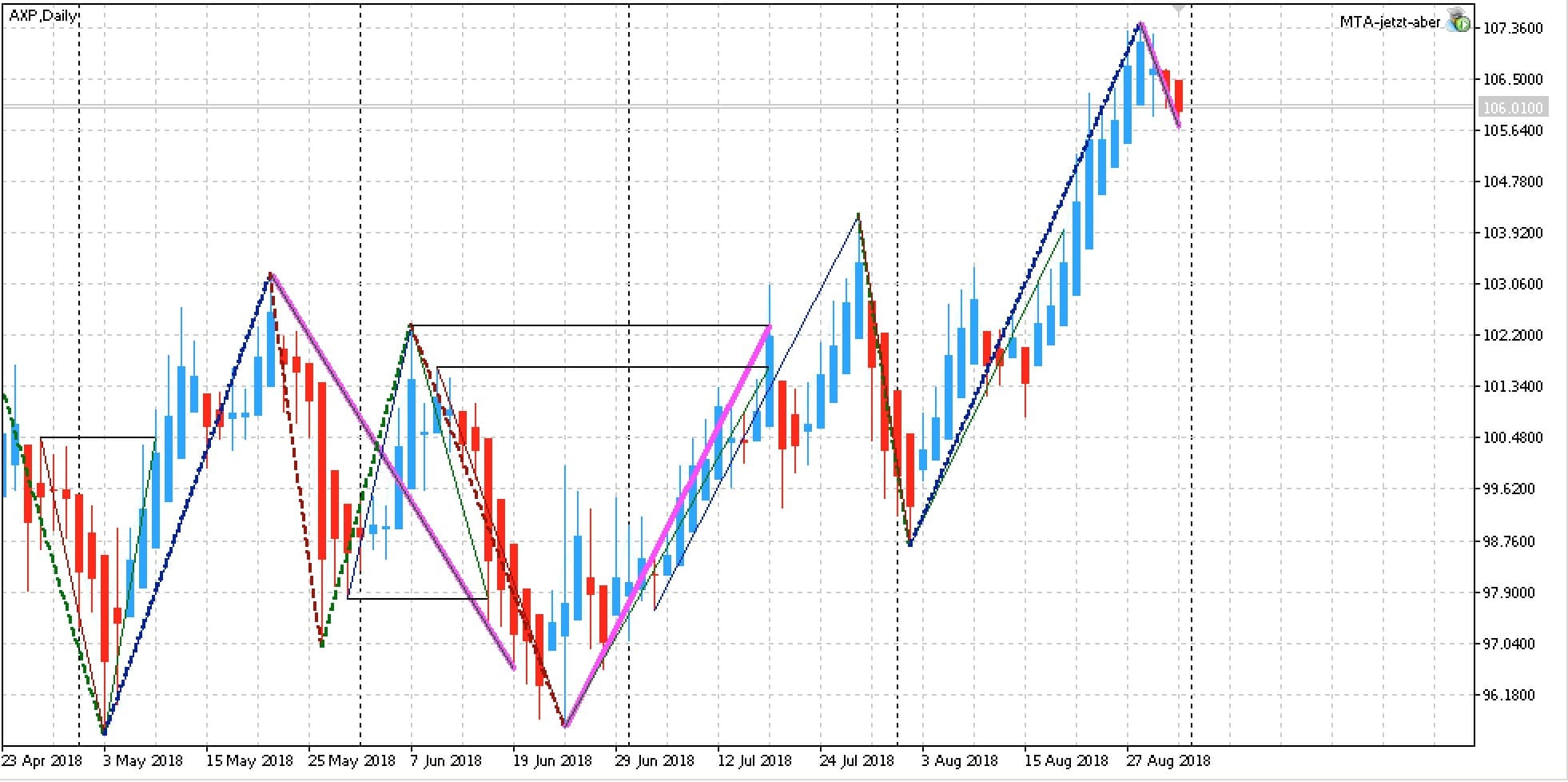The image size is (1568, 782).
Task: Click the 101.3400 price scale label
Action: (1513, 386)
